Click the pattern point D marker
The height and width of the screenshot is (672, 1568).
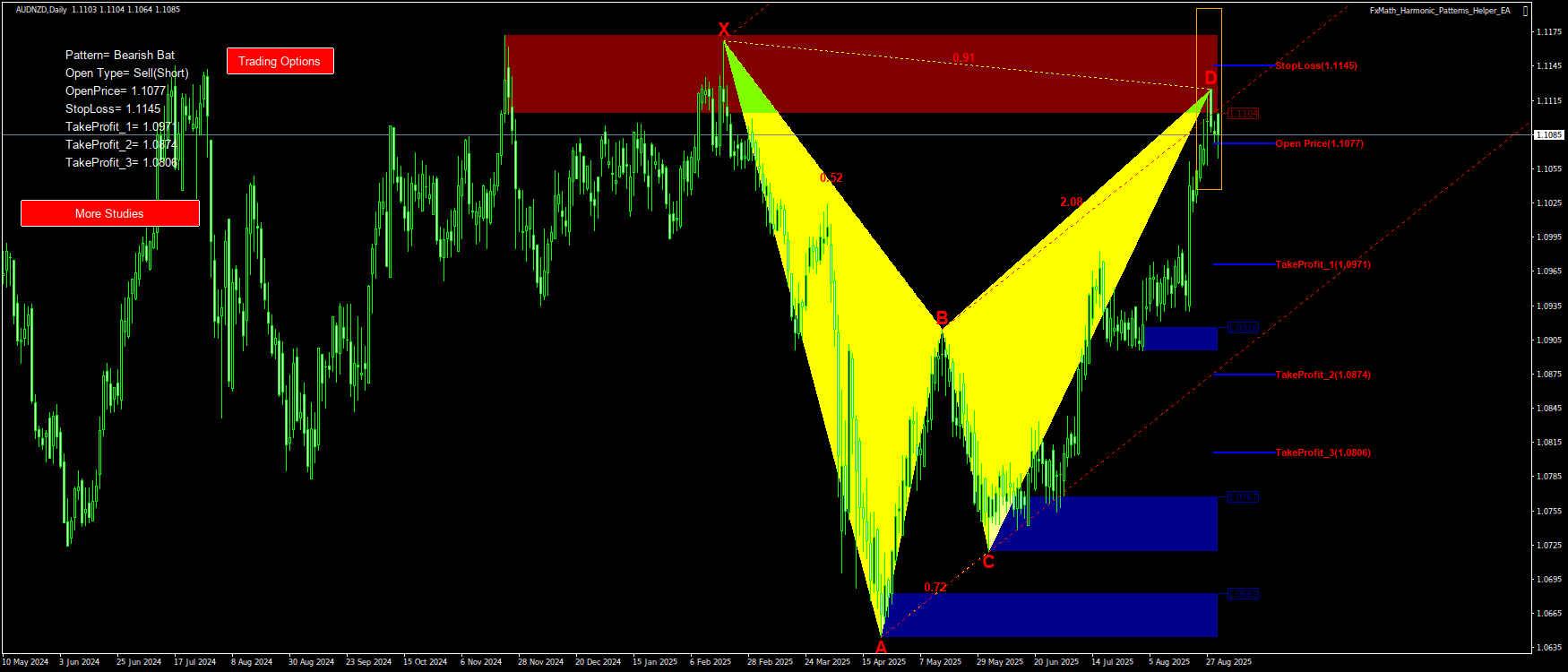pos(1210,78)
